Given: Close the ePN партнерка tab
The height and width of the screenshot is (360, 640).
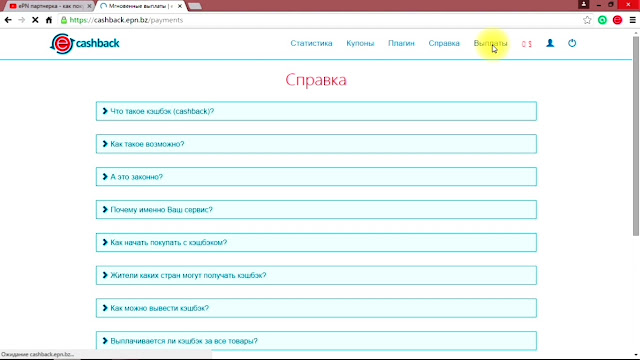Looking at the screenshot, I should tap(89, 6).
